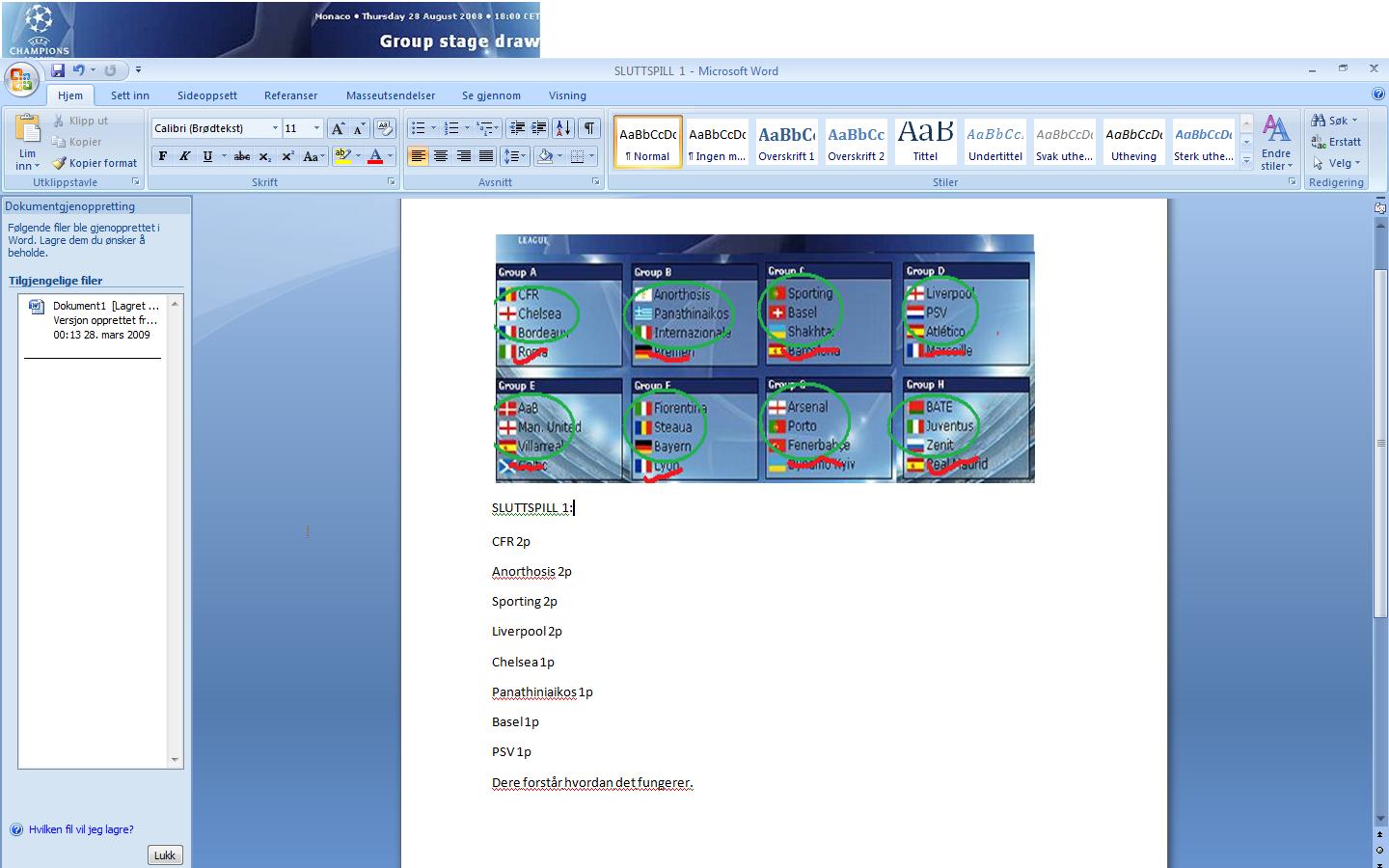The width and height of the screenshot is (1389, 868).
Task: Toggle numbered list
Action: [x=450, y=128]
